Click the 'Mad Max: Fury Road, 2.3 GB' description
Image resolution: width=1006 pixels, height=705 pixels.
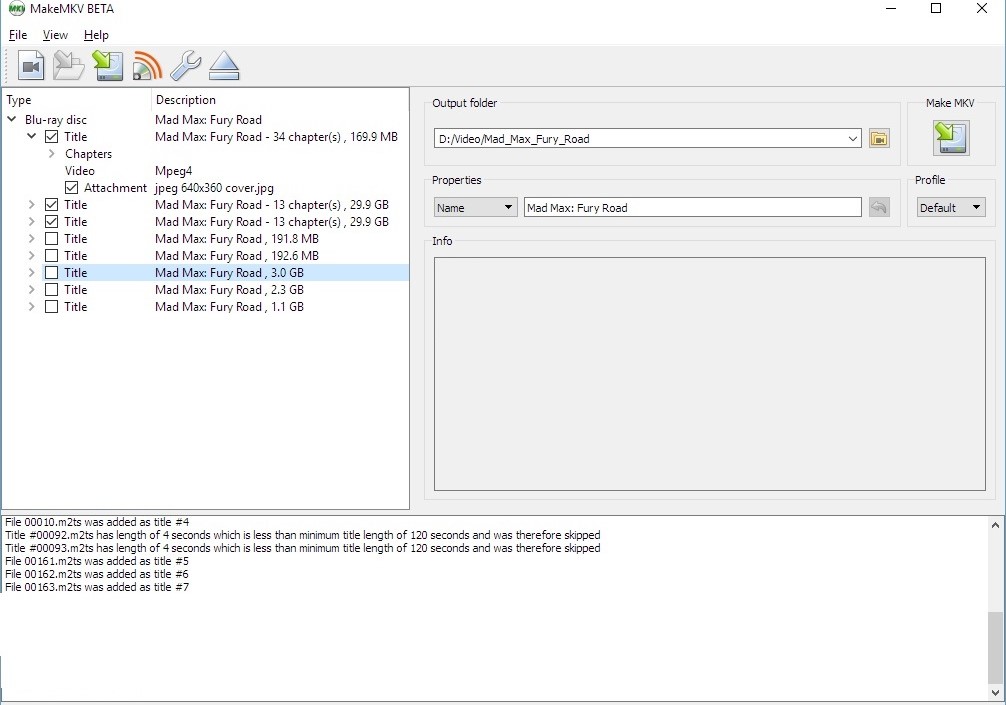click(x=229, y=289)
